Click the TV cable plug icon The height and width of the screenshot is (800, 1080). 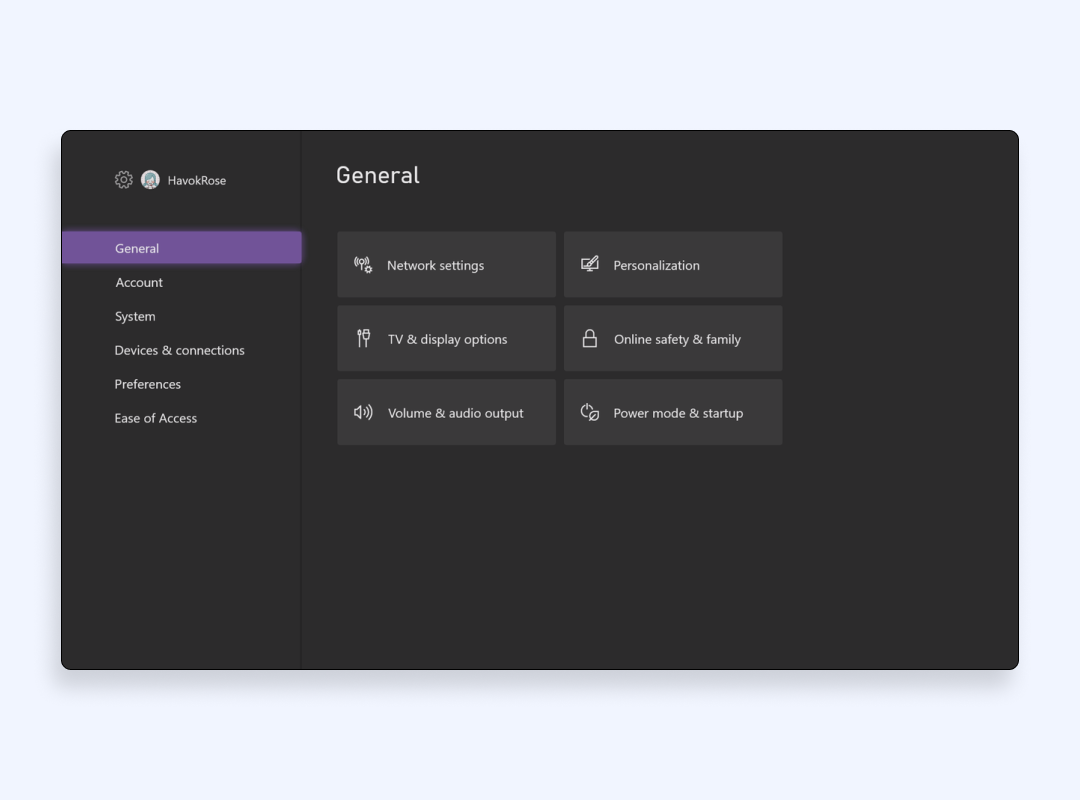coord(364,339)
